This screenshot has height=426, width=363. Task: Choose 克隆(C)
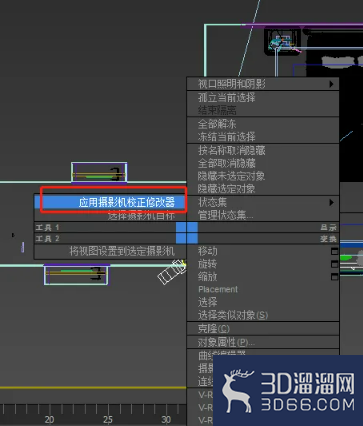click(263, 329)
